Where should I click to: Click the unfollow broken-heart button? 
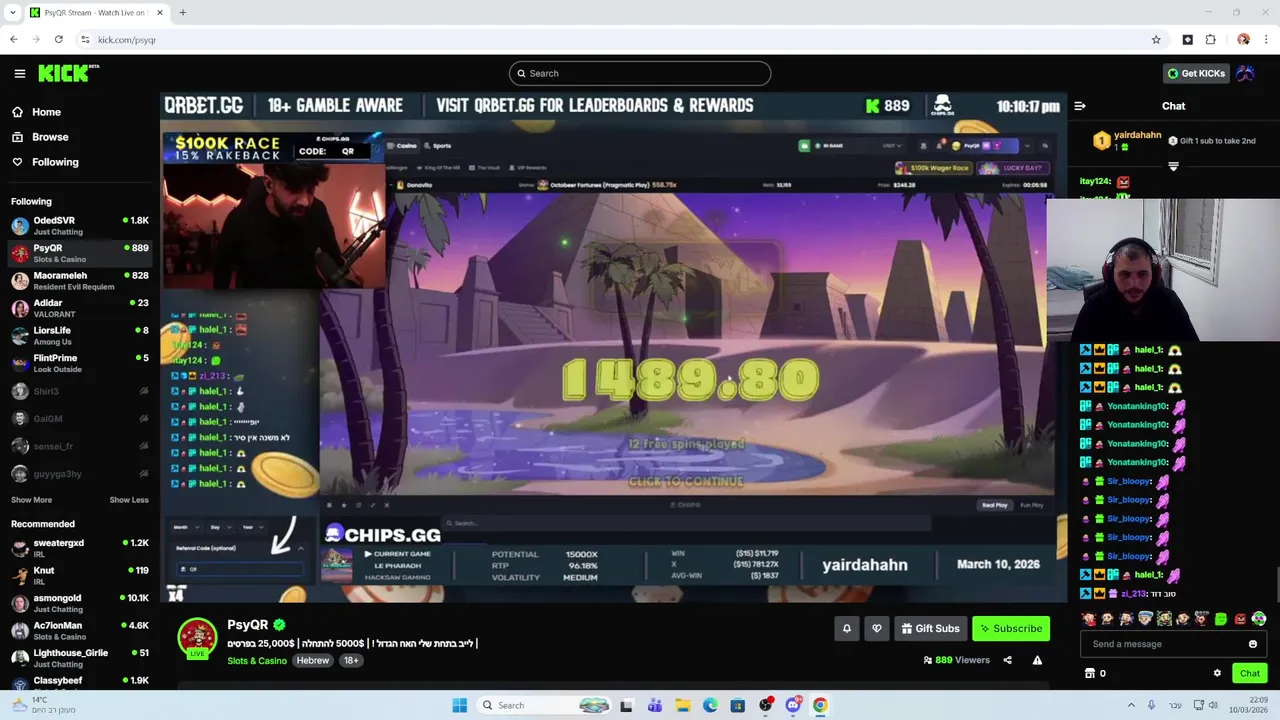877,628
